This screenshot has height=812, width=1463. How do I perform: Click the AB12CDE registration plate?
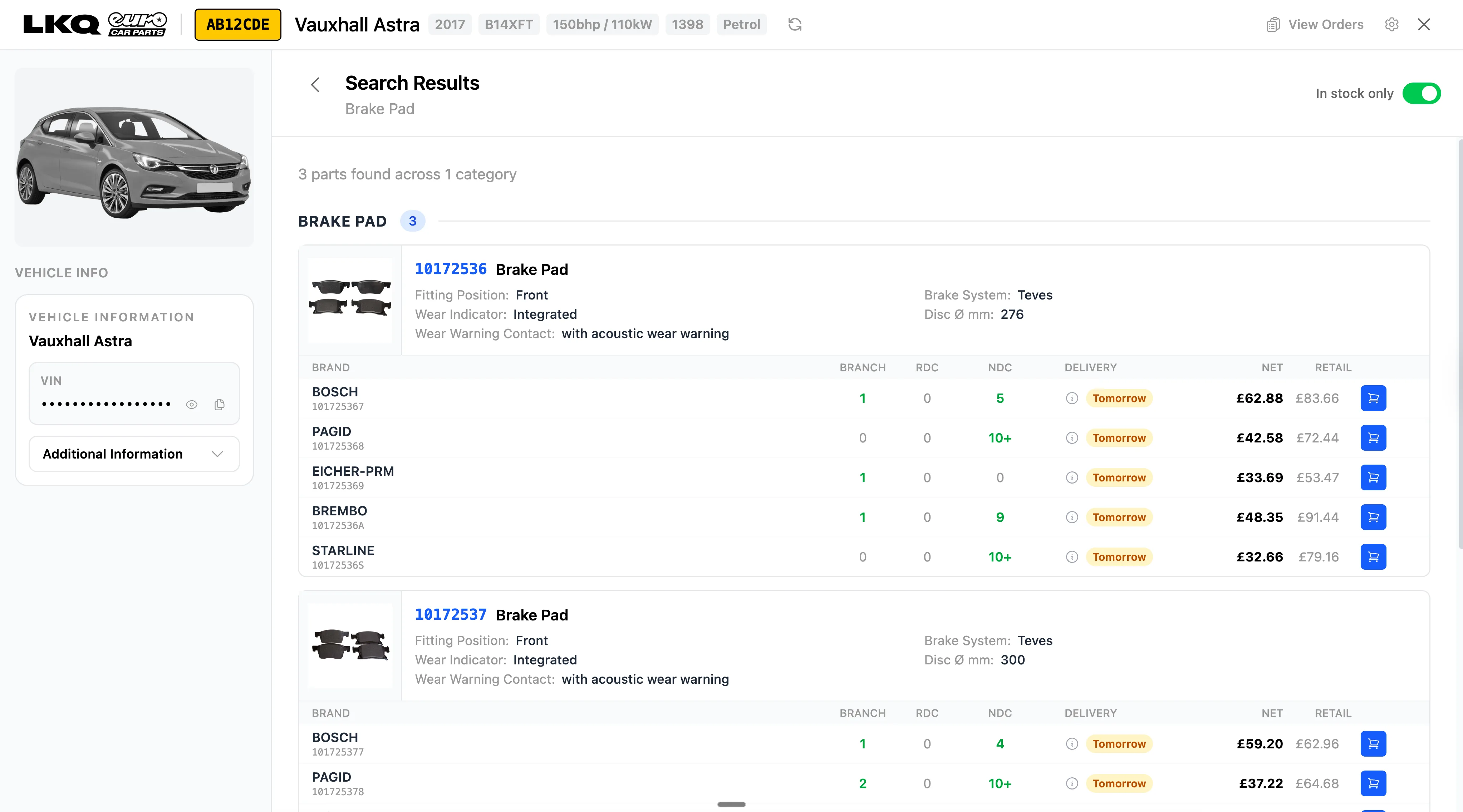click(x=237, y=24)
